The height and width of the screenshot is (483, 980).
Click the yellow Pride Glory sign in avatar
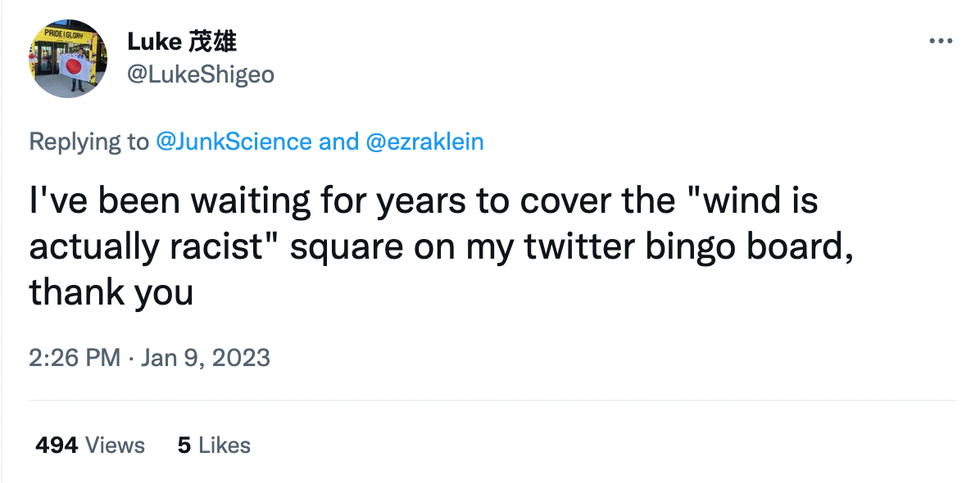pos(62,36)
